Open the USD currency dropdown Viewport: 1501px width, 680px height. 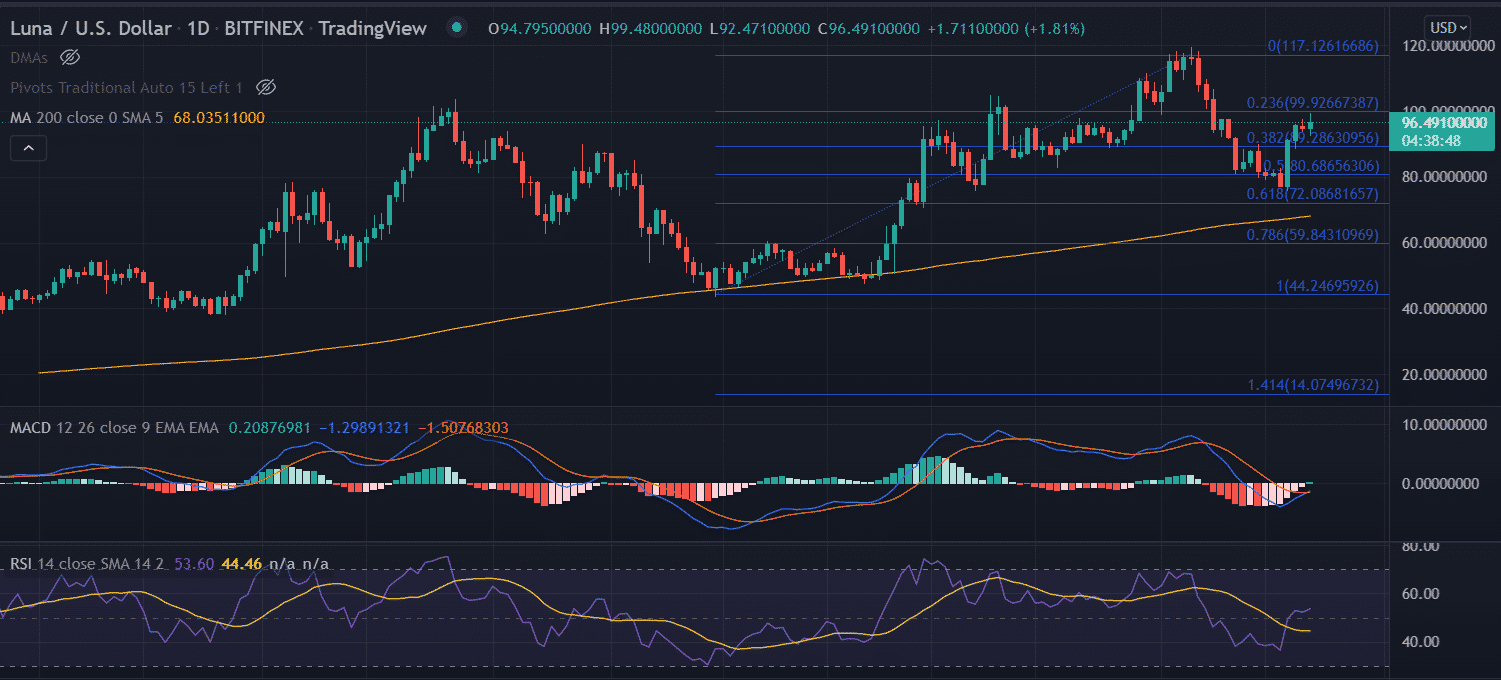pyautogui.click(x=1448, y=28)
